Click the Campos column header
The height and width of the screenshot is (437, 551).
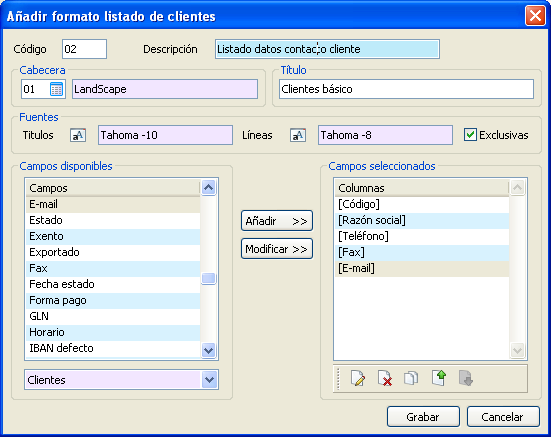[x=113, y=188]
